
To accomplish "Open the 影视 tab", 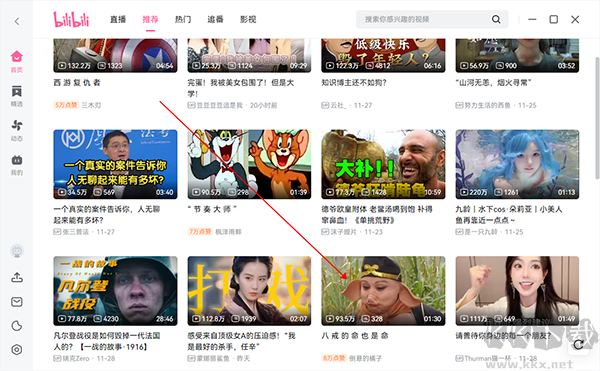I will pos(248,20).
